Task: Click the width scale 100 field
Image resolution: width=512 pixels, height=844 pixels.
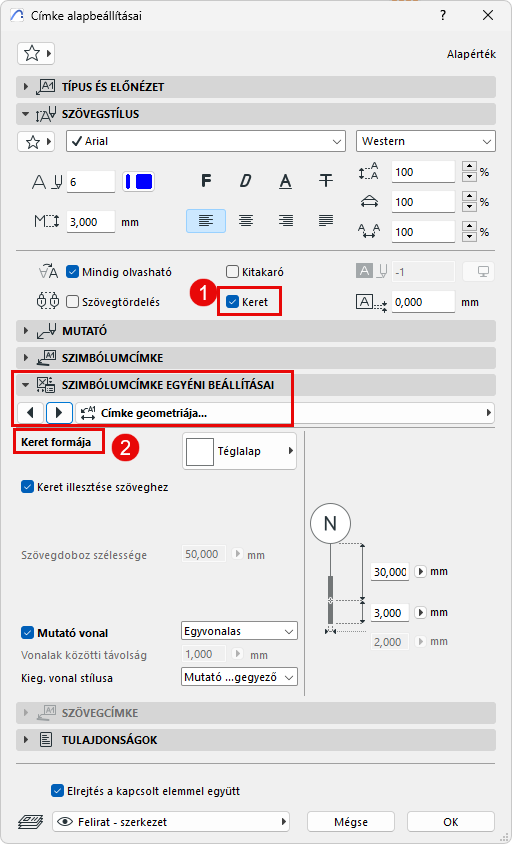Action: click(423, 202)
